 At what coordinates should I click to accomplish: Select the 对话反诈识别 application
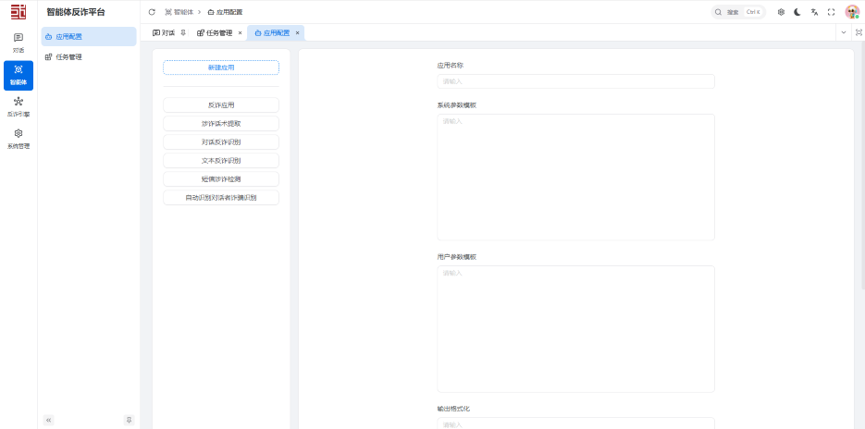click(221, 142)
